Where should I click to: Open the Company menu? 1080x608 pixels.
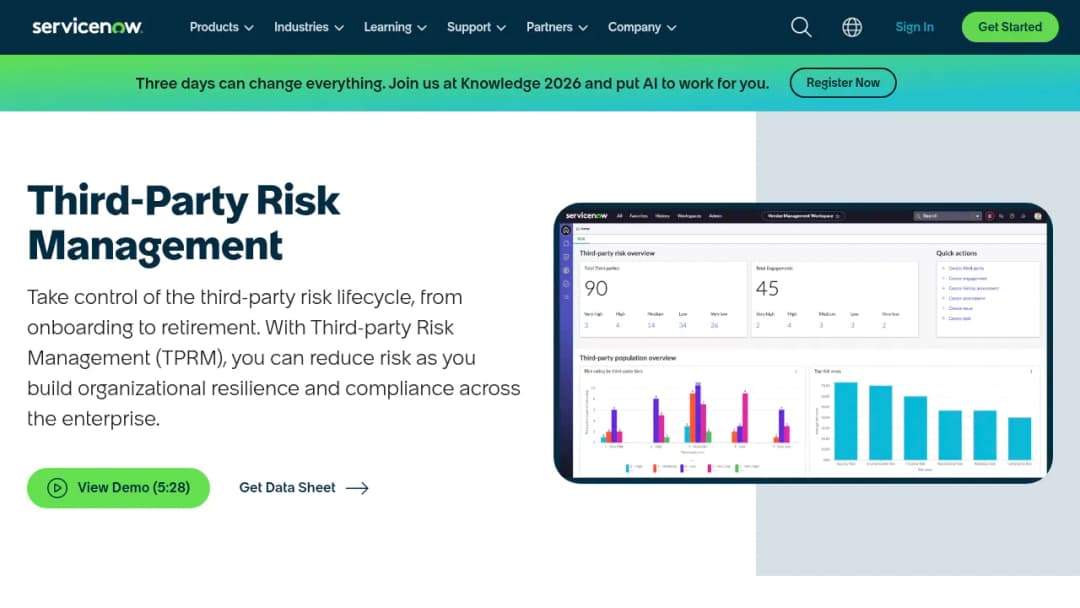point(642,27)
